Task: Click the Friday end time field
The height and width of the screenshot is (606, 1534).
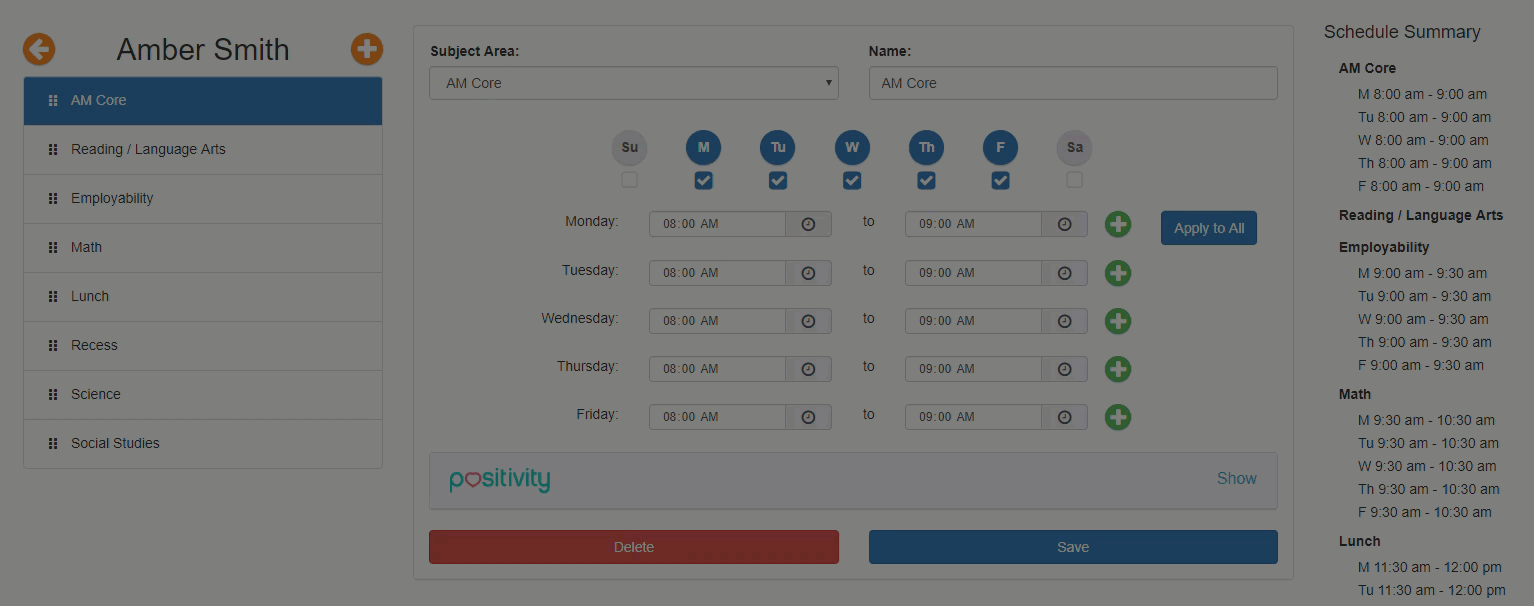Action: 974,417
